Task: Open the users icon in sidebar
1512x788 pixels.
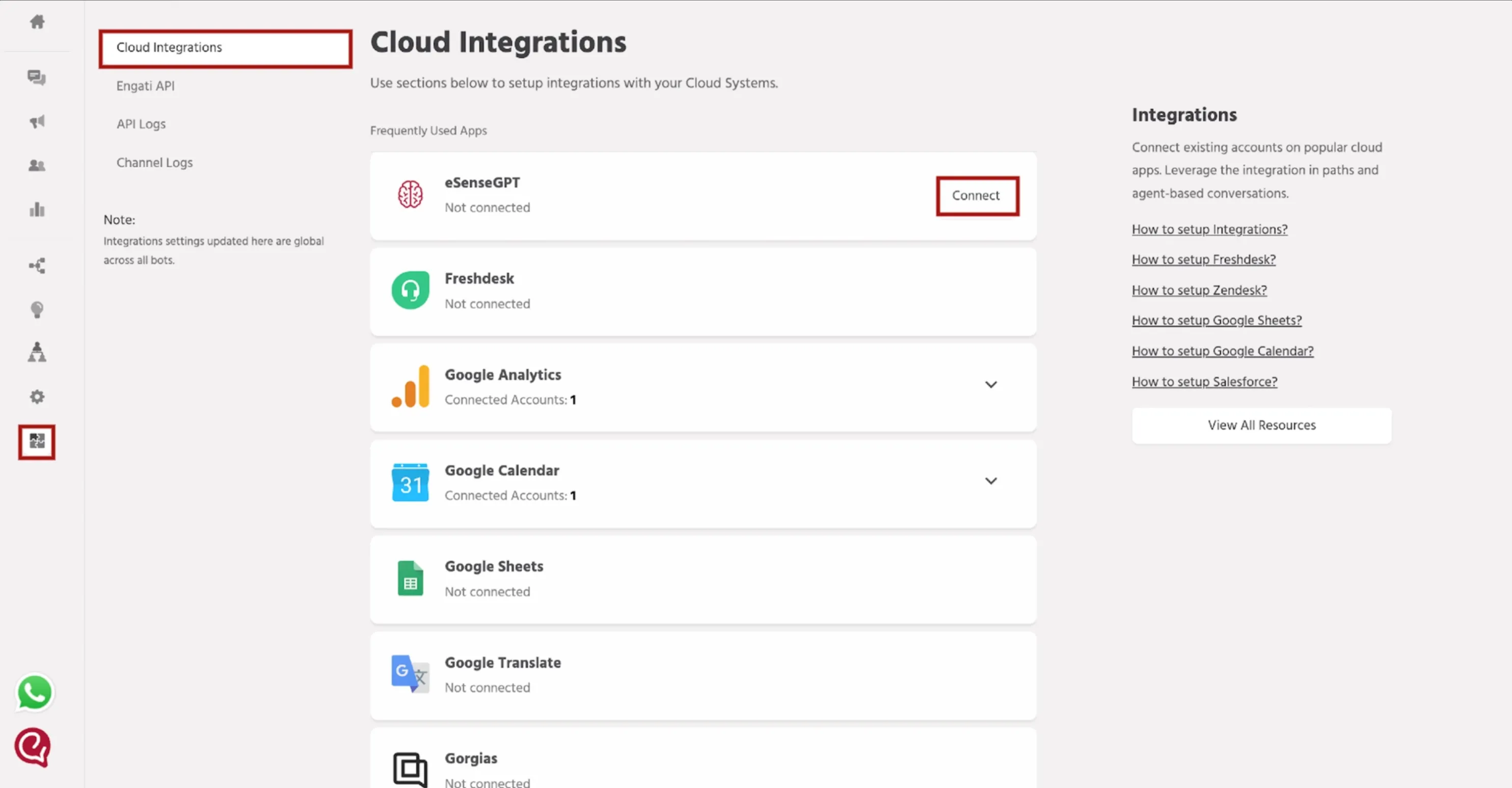Action: point(37,166)
